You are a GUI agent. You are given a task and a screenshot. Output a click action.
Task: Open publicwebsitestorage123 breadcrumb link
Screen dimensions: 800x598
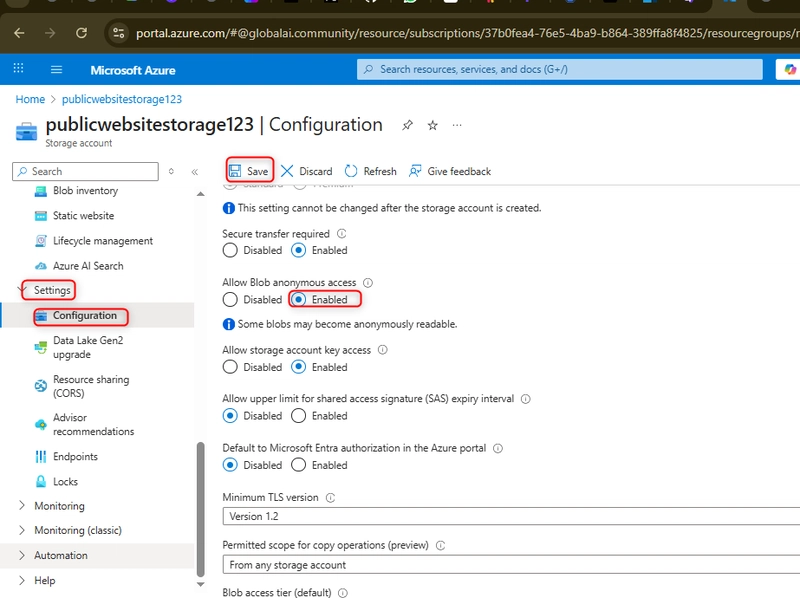tap(122, 99)
